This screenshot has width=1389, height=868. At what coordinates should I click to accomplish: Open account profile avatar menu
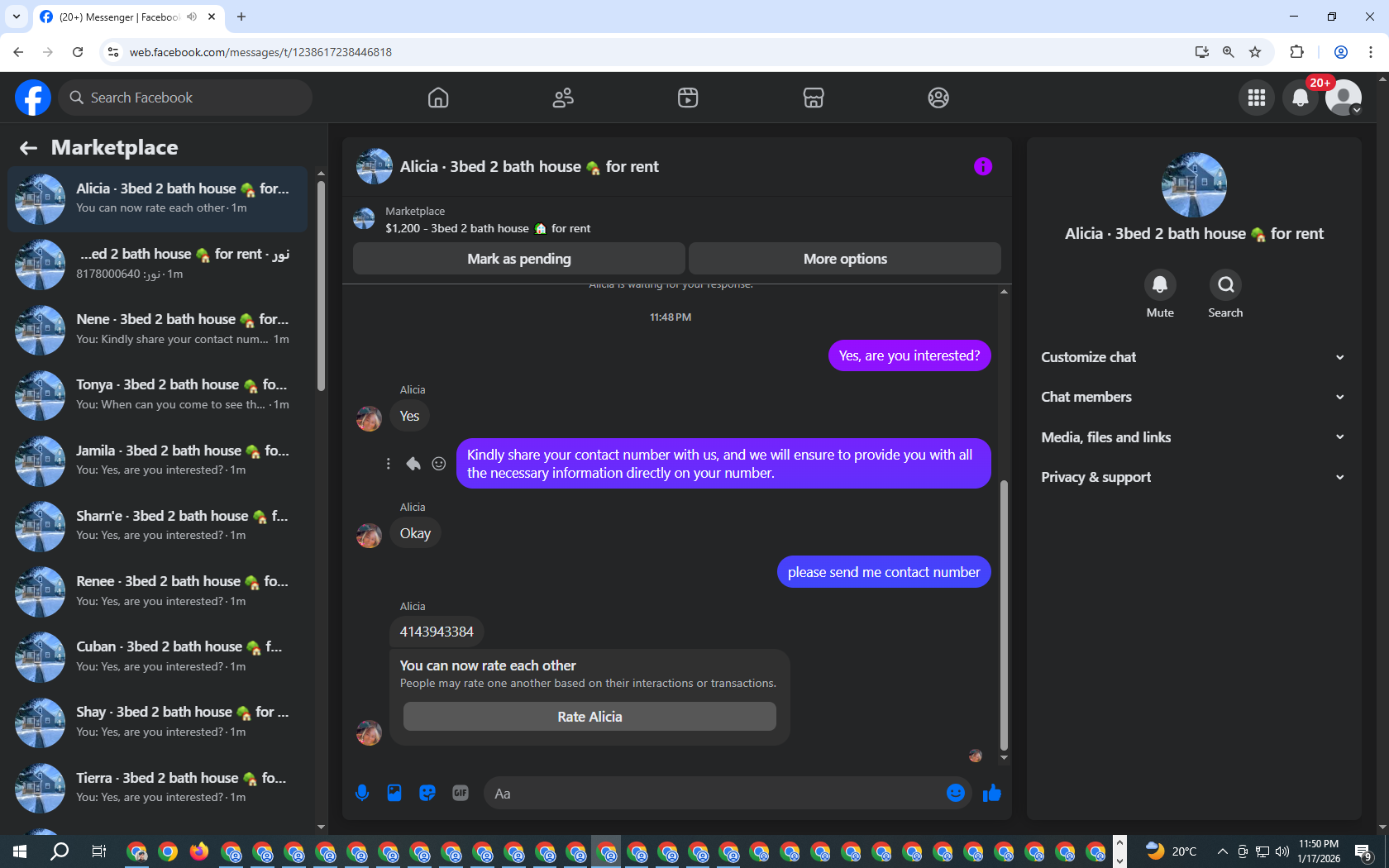pos(1344,98)
